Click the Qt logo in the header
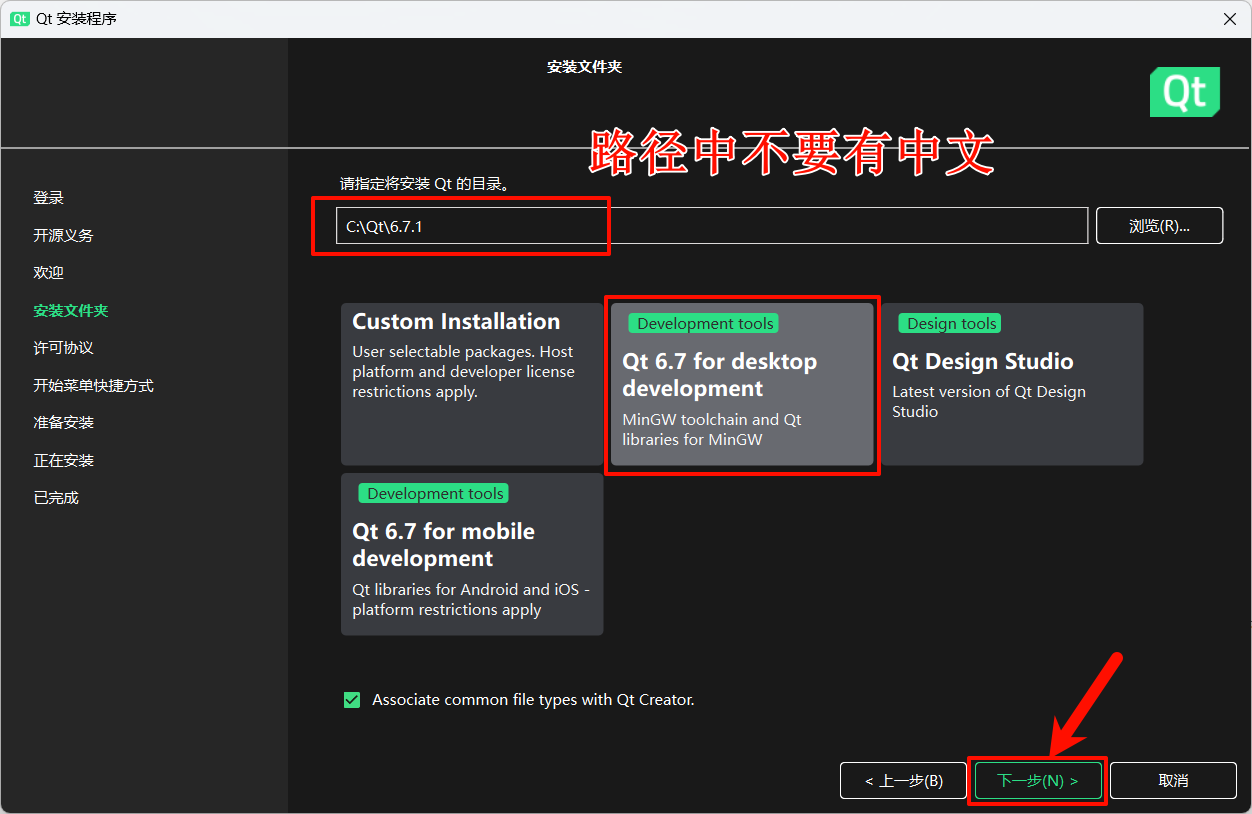 pyautogui.click(x=1185, y=92)
